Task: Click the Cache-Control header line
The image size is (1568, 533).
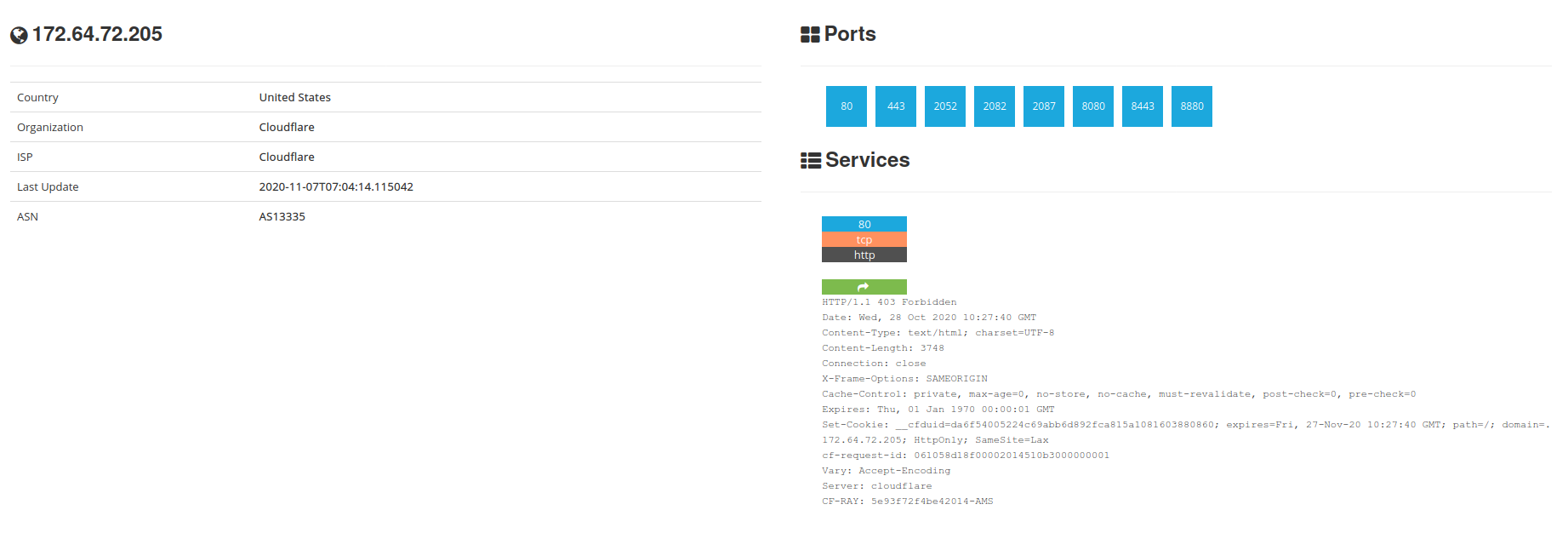Action: [1119, 394]
